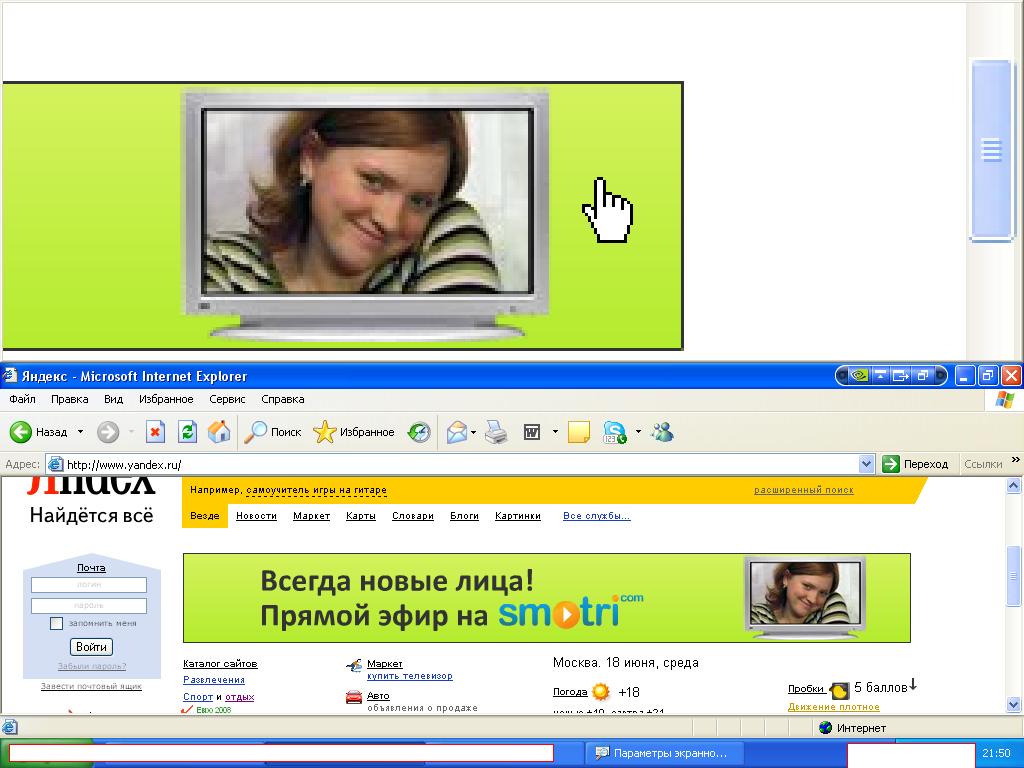Open the Файл menu

click(22, 399)
